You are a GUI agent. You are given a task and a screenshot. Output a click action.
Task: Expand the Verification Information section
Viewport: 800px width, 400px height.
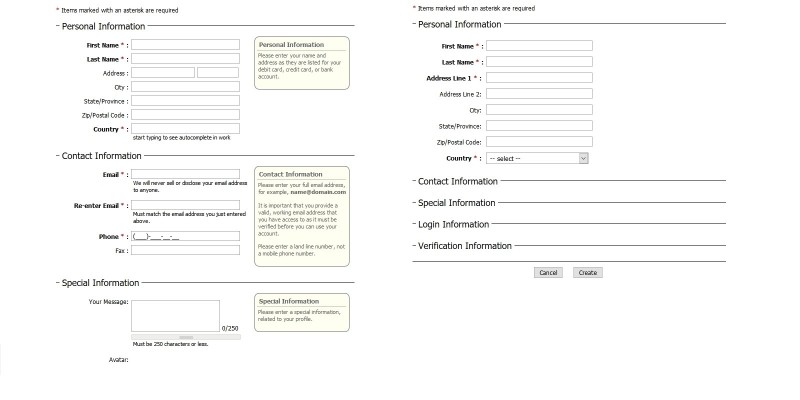click(464, 246)
